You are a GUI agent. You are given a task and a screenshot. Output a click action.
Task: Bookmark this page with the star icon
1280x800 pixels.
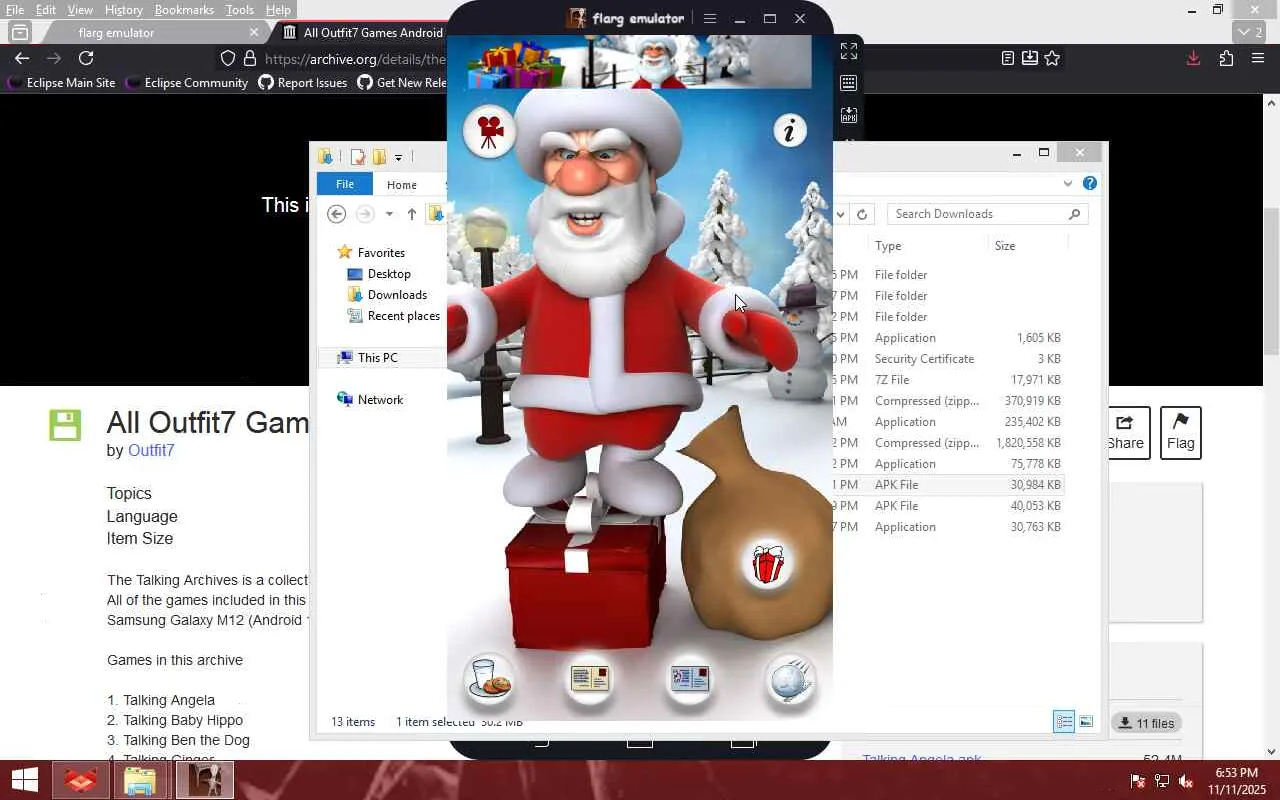click(x=1052, y=58)
